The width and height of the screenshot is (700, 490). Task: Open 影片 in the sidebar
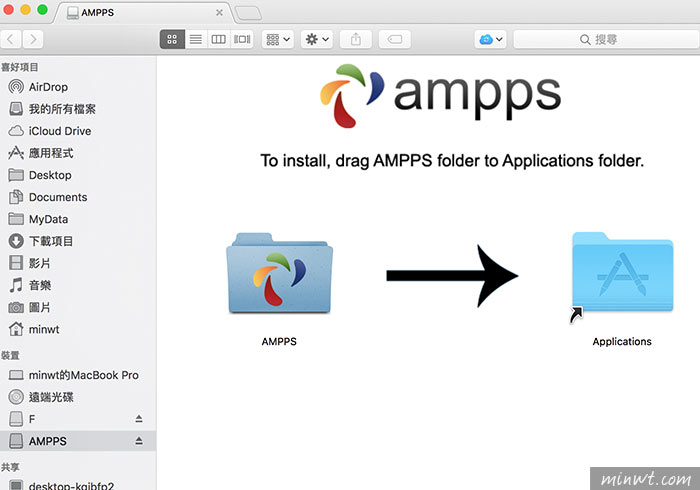(78, 263)
